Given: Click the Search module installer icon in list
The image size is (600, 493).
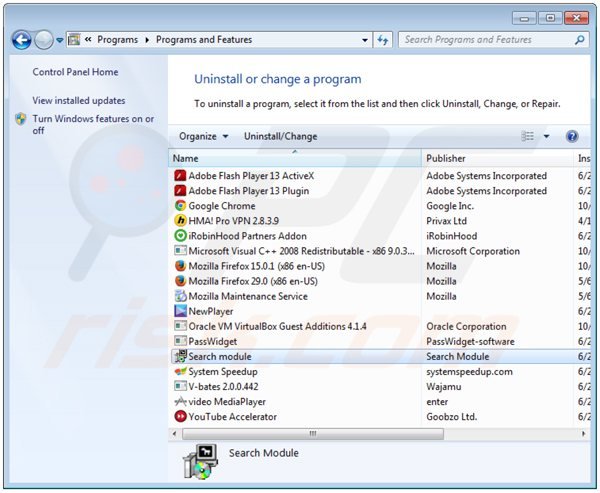Looking at the screenshot, I should (180, 356).
